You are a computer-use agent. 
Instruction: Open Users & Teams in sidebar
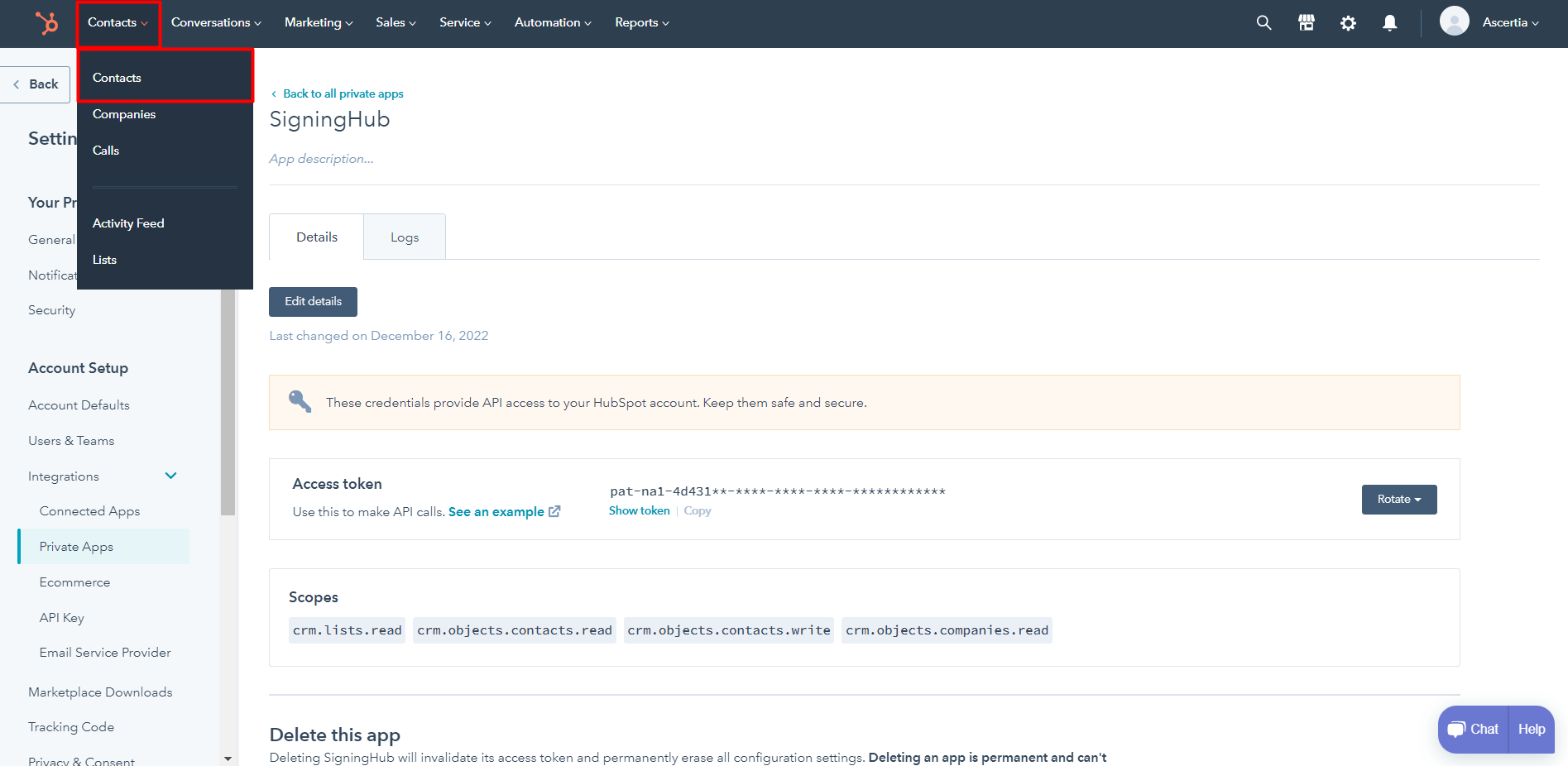[71, 441]
